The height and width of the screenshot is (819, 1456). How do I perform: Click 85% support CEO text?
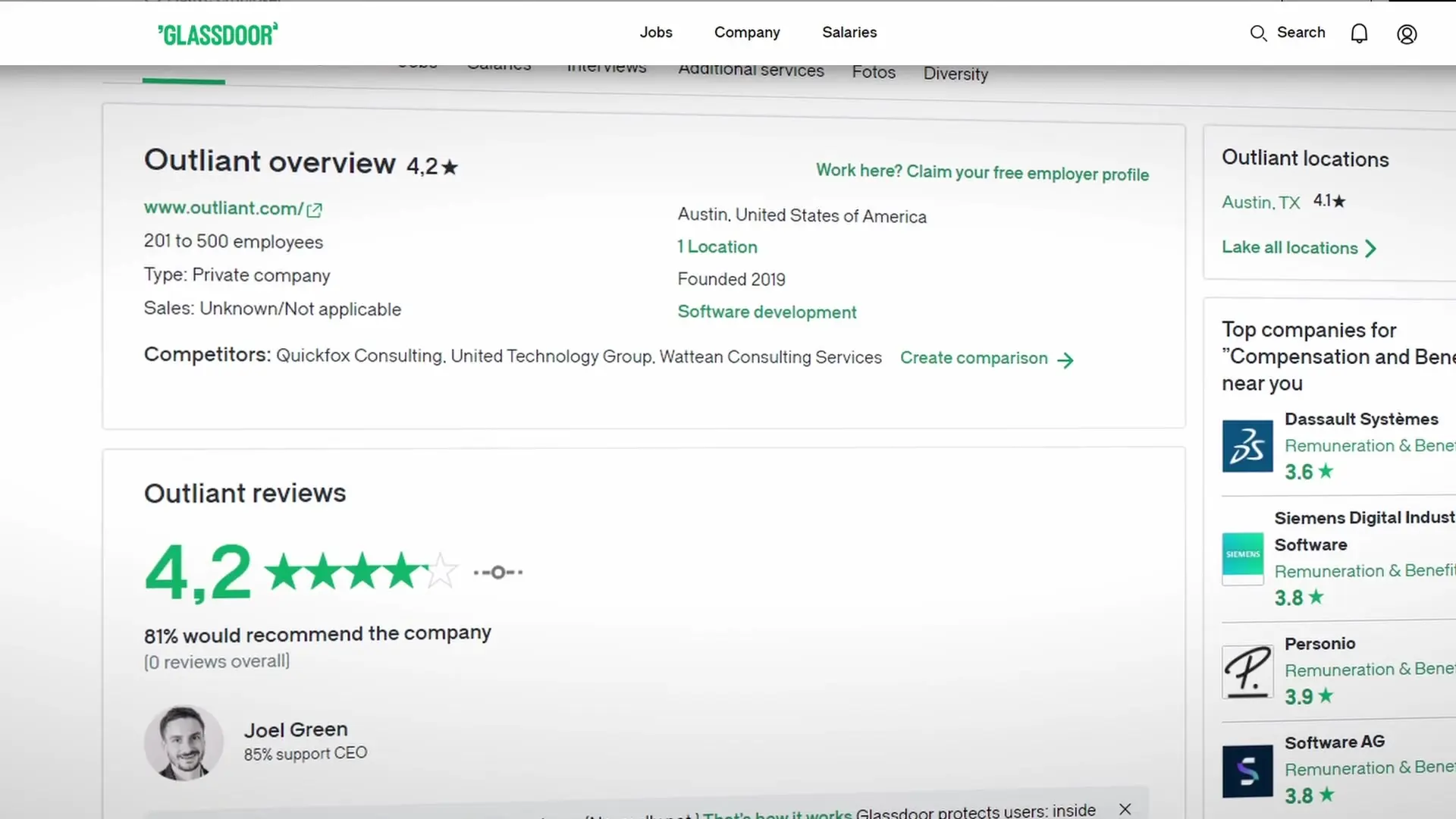pyautogui.click(x=306, y=754)
